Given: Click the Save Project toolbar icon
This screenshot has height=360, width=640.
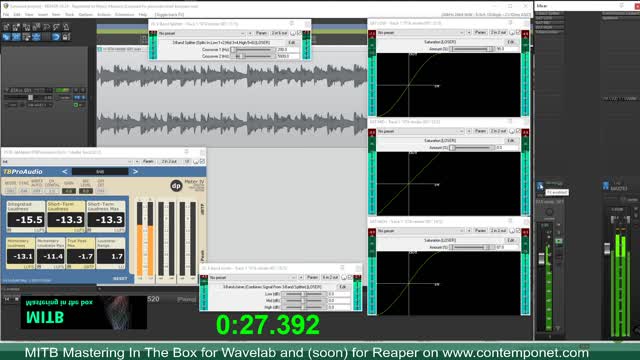Looking at the screenshot, I should (26, 27).
